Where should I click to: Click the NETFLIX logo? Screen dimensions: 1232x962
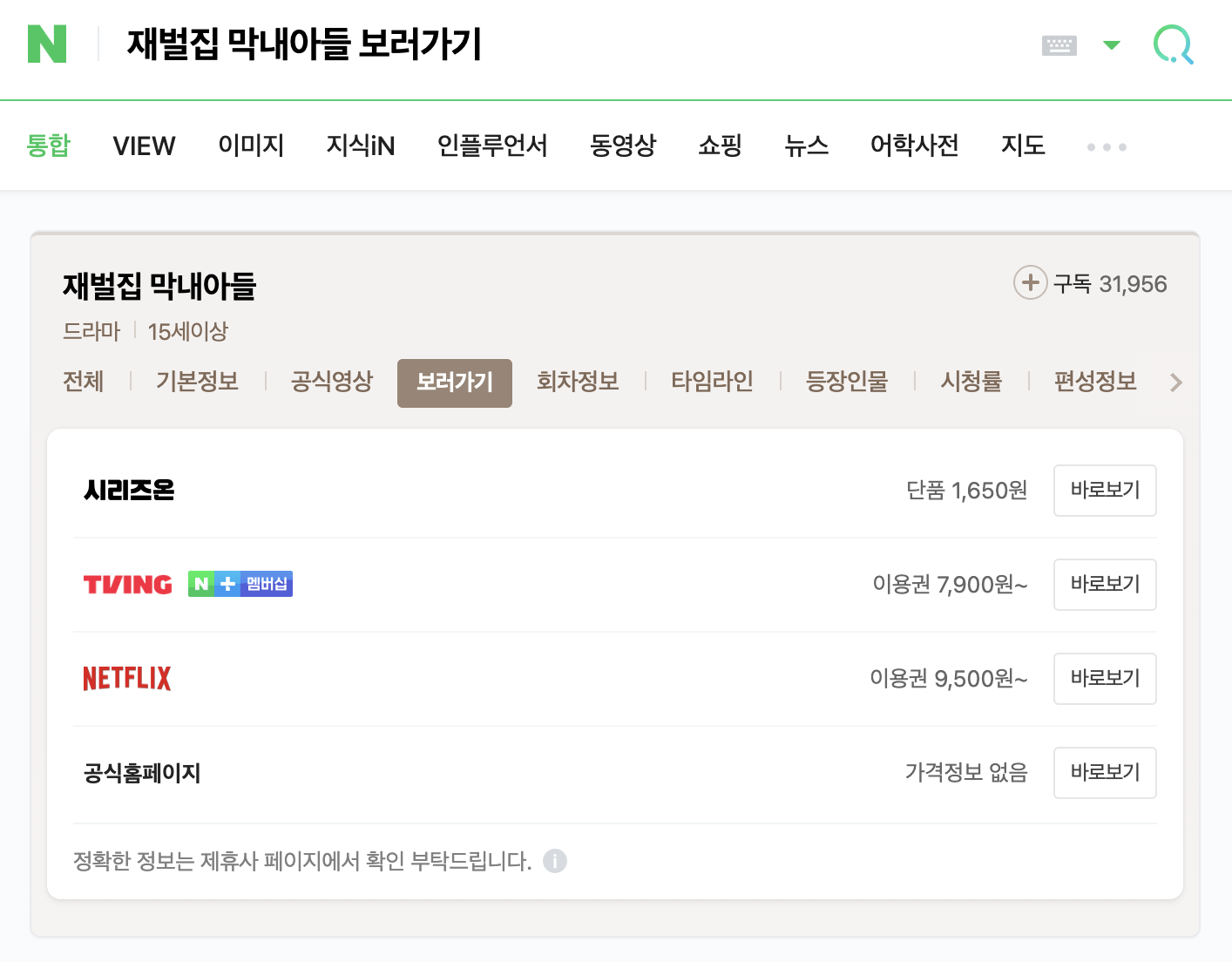tap(127, 678)
